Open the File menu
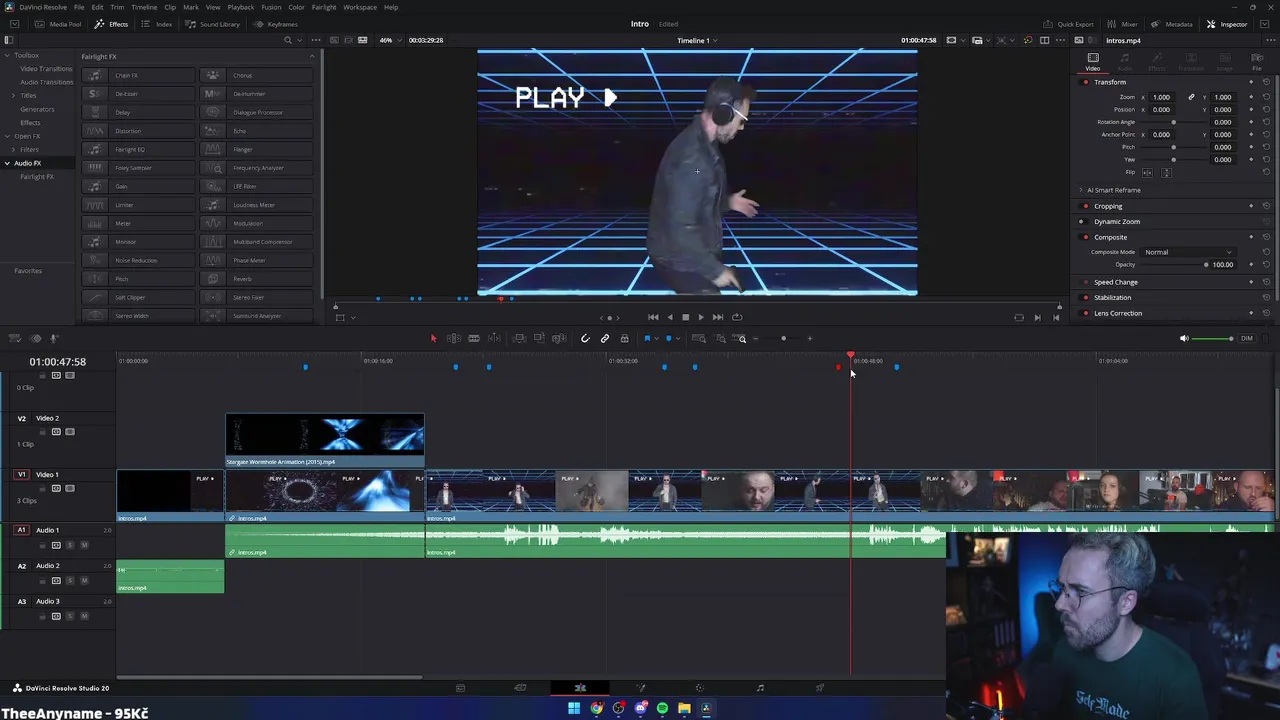Image resolution: width=1280 pixels, height=720 pixels. [x=78, y=7]
